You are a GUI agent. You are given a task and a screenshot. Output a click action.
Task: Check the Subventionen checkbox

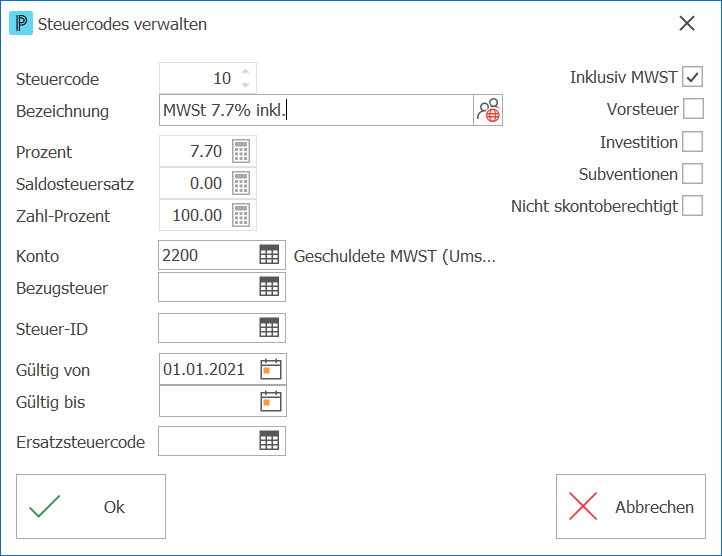(693, 174)
